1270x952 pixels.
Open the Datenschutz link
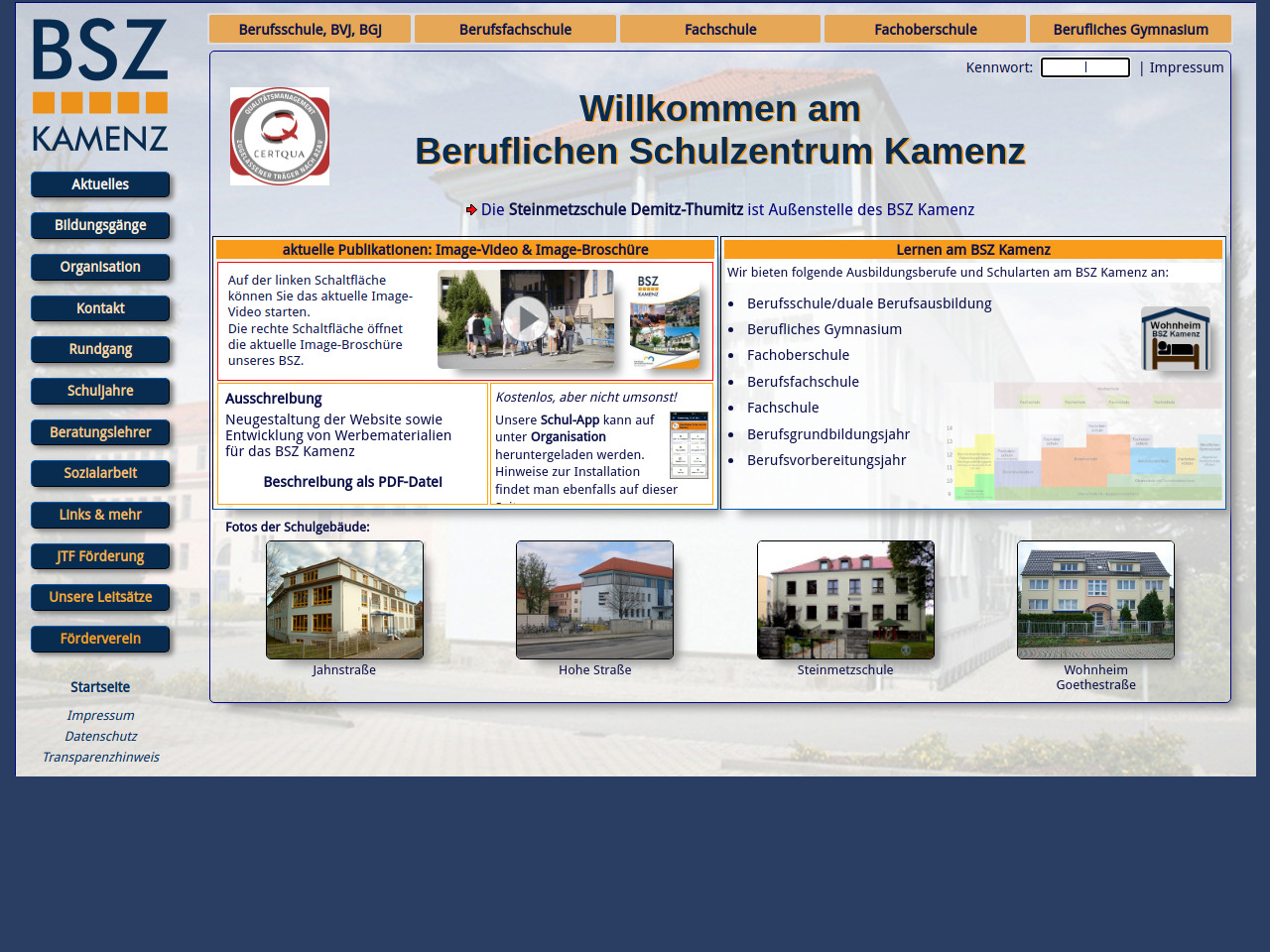pyautogui.click(x=100, y=736)
